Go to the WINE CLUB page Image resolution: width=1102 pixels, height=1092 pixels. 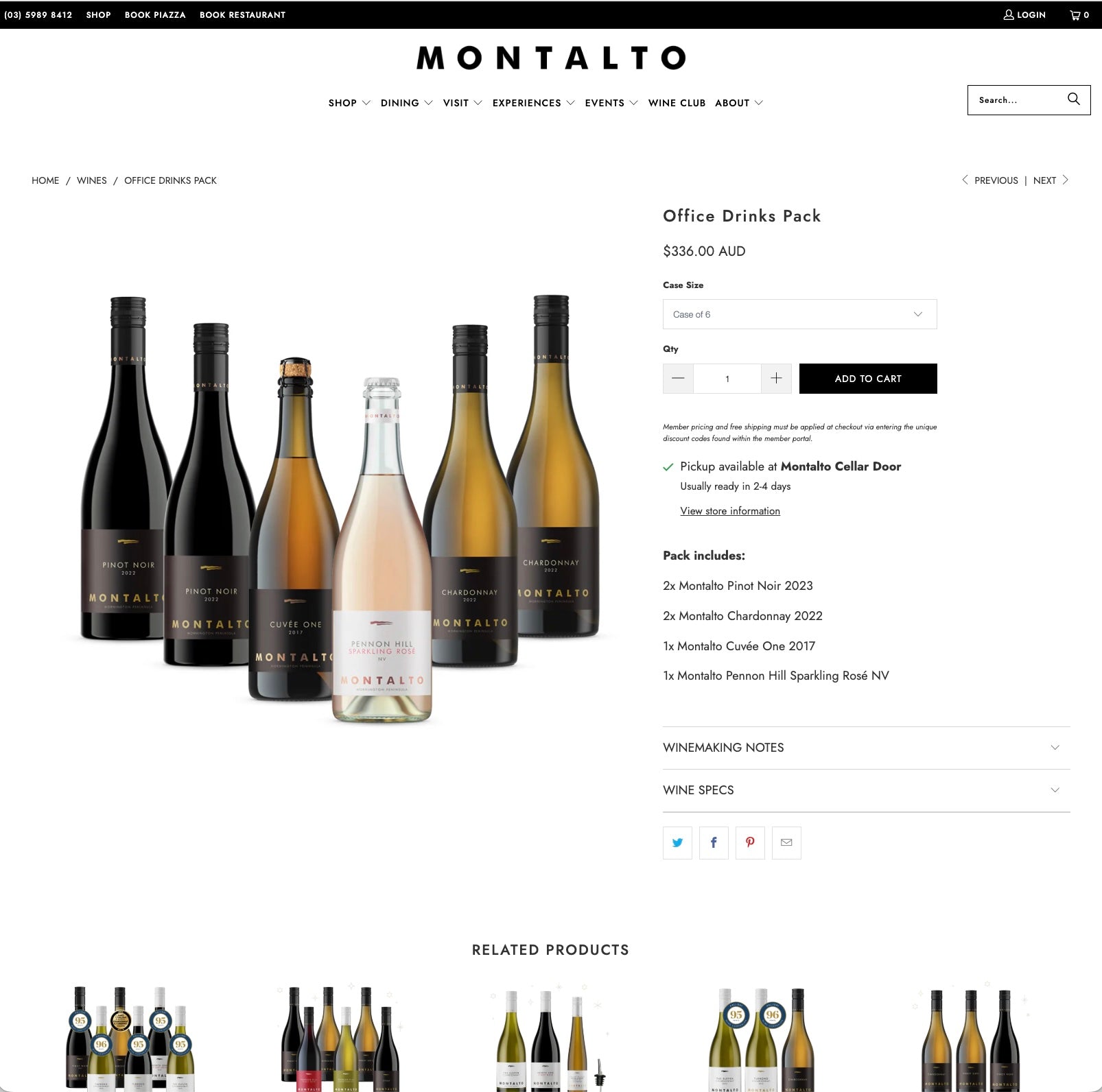click(x=677, y=103)
